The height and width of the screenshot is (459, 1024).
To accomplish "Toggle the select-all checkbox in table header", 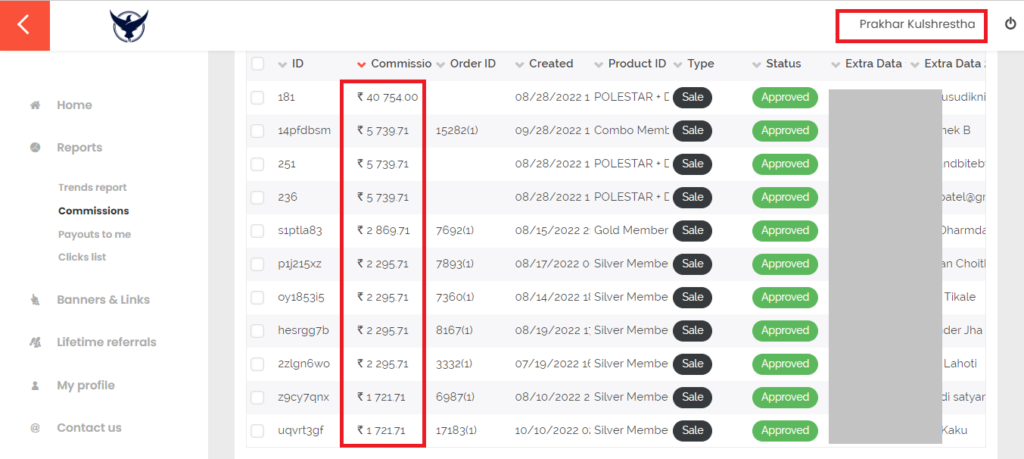I will (257, 64).
